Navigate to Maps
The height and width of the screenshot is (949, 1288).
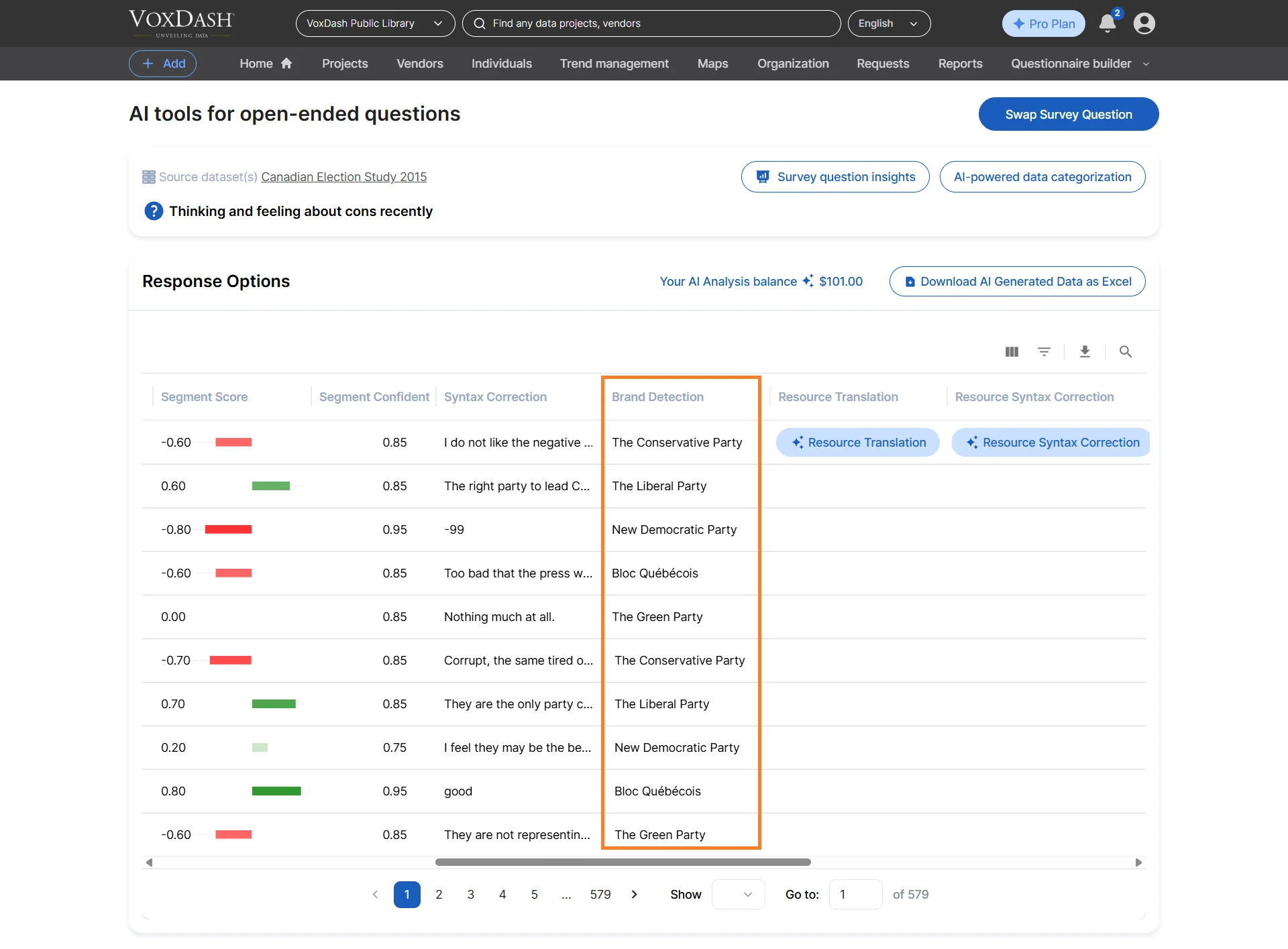712,64
